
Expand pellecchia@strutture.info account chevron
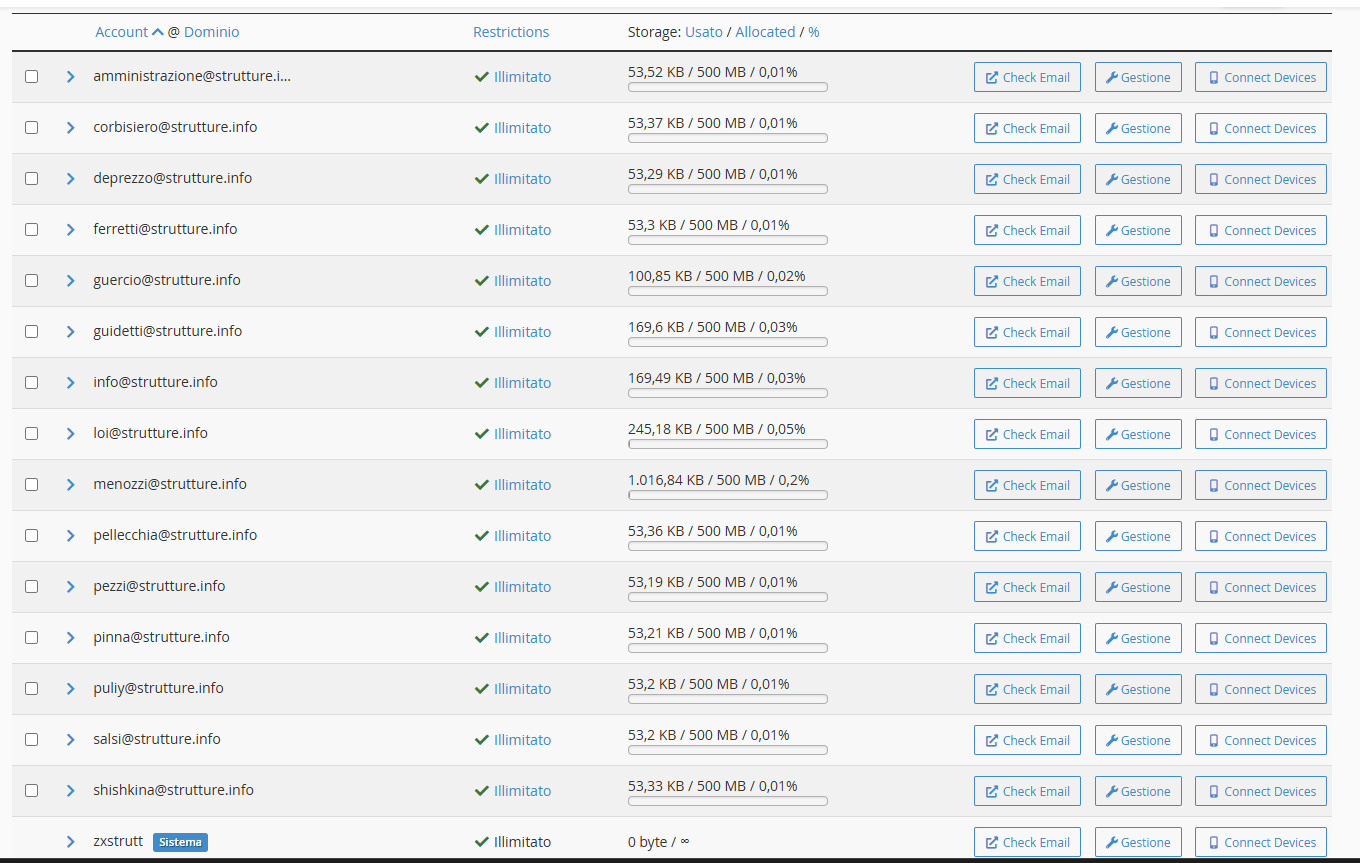point(70,535)
